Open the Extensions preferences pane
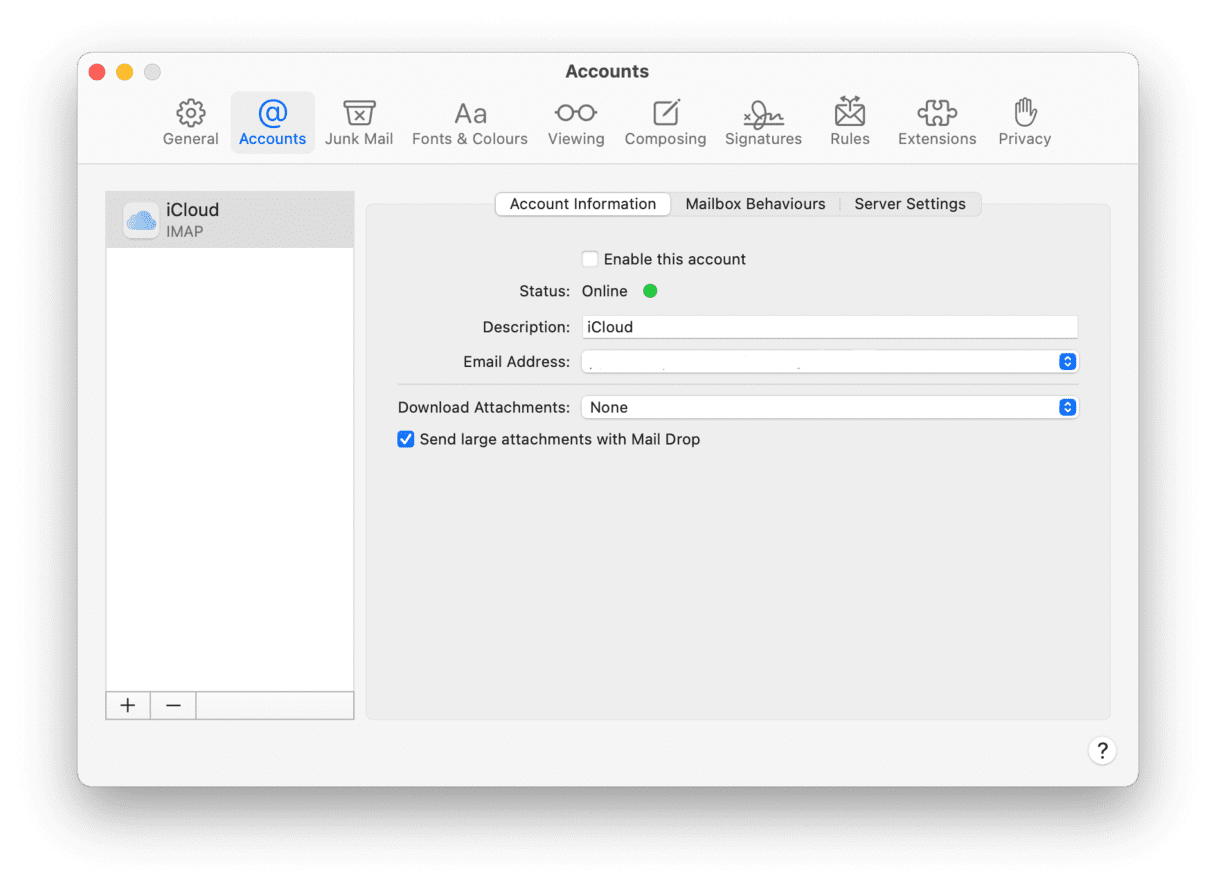This screenshot has width=1216, height=889. click(x=936, y=123)
